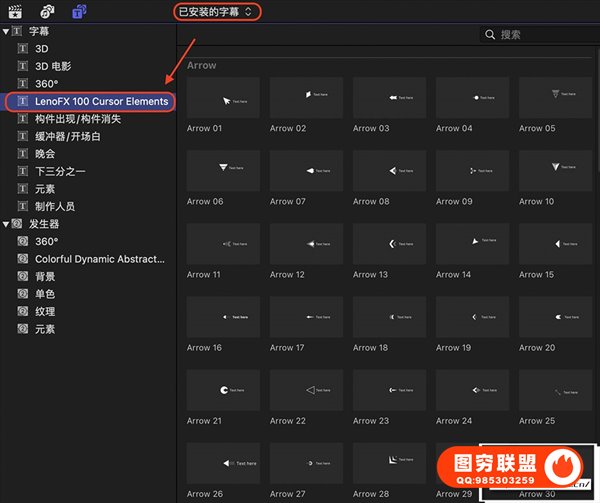Click the search magnifier icon

(x=490, y=35)
